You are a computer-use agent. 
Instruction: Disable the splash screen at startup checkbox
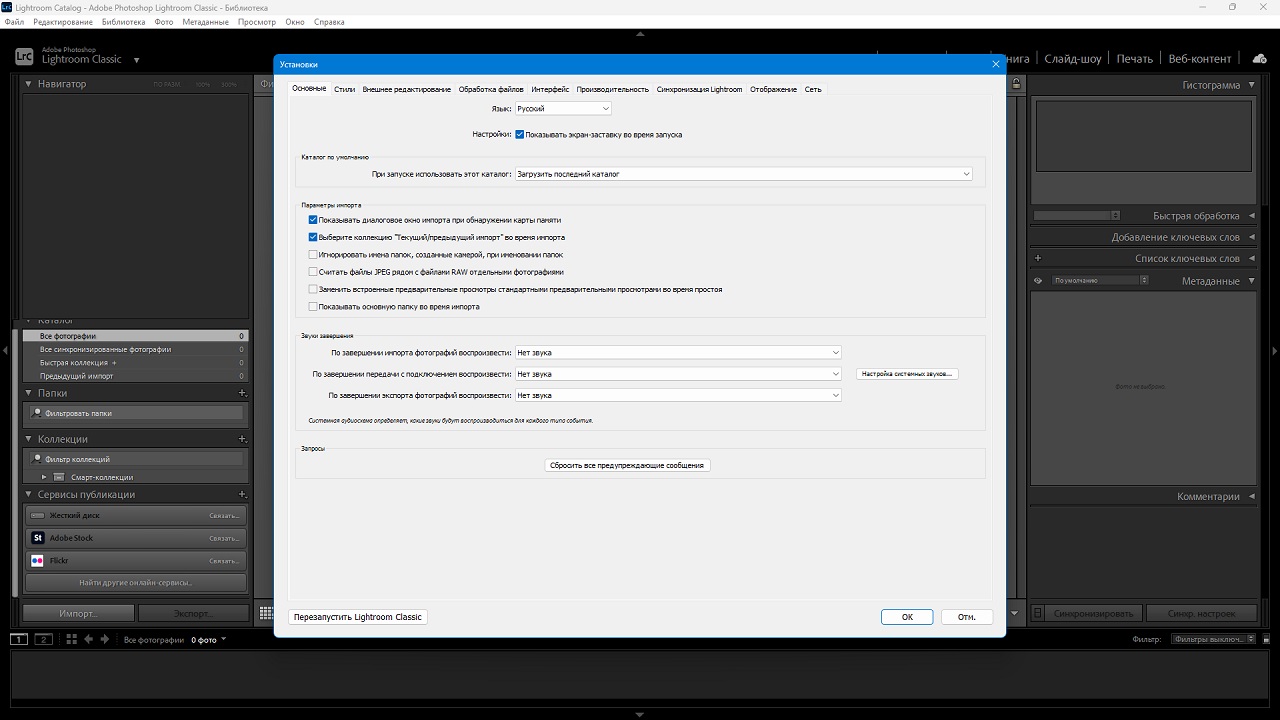click(x=520, y=134)
